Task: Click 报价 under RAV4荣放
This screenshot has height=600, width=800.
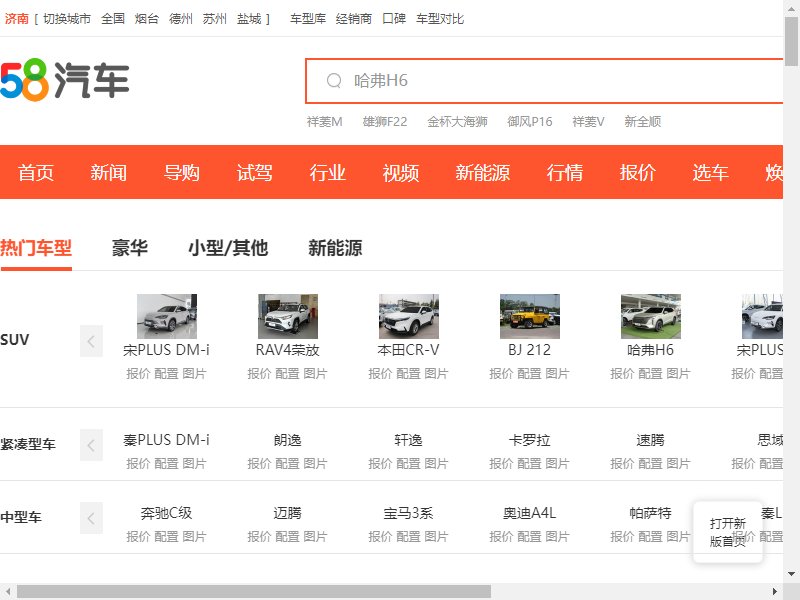Action: point(259,373)
